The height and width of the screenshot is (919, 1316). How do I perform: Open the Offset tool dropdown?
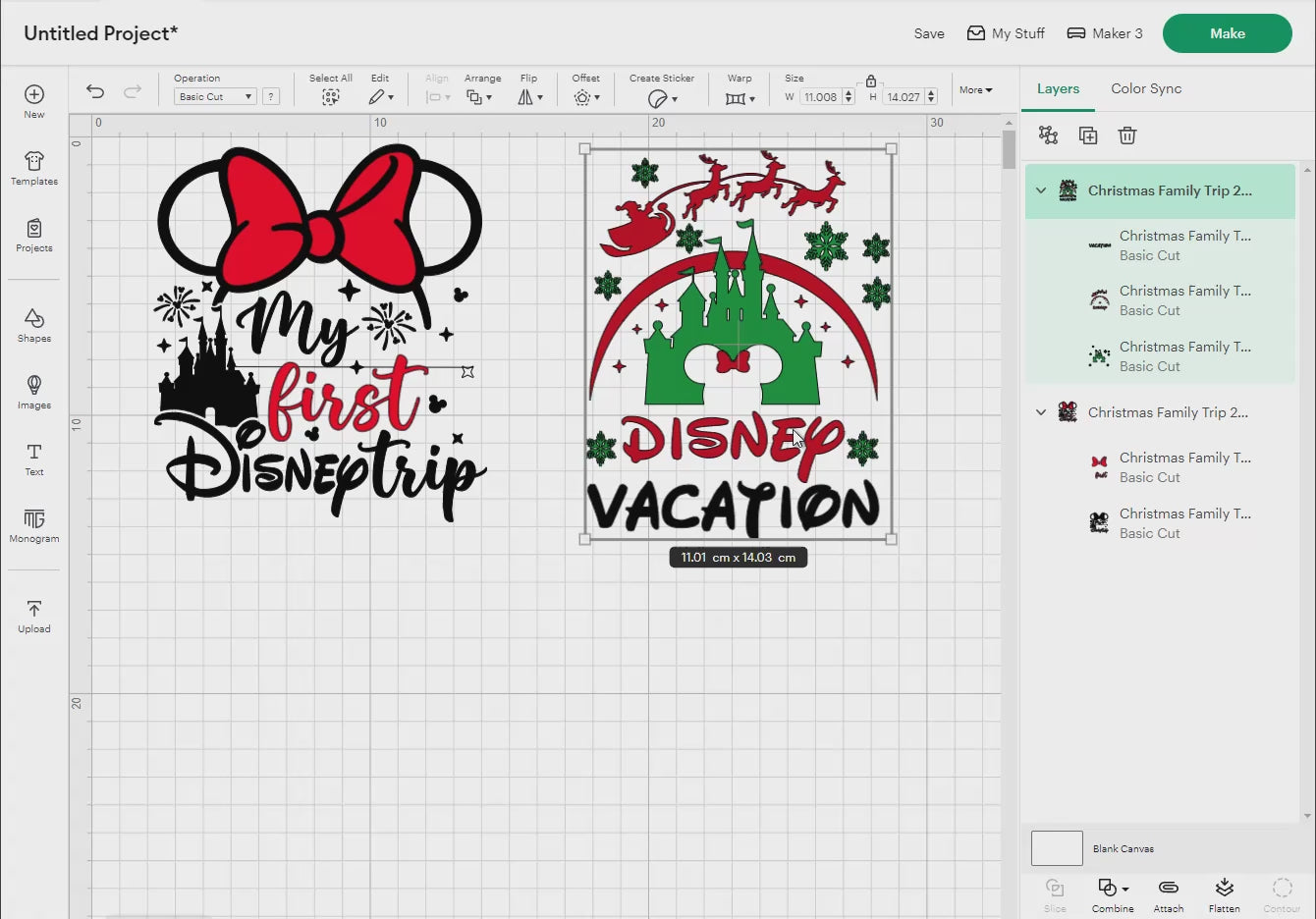[585, 97]
